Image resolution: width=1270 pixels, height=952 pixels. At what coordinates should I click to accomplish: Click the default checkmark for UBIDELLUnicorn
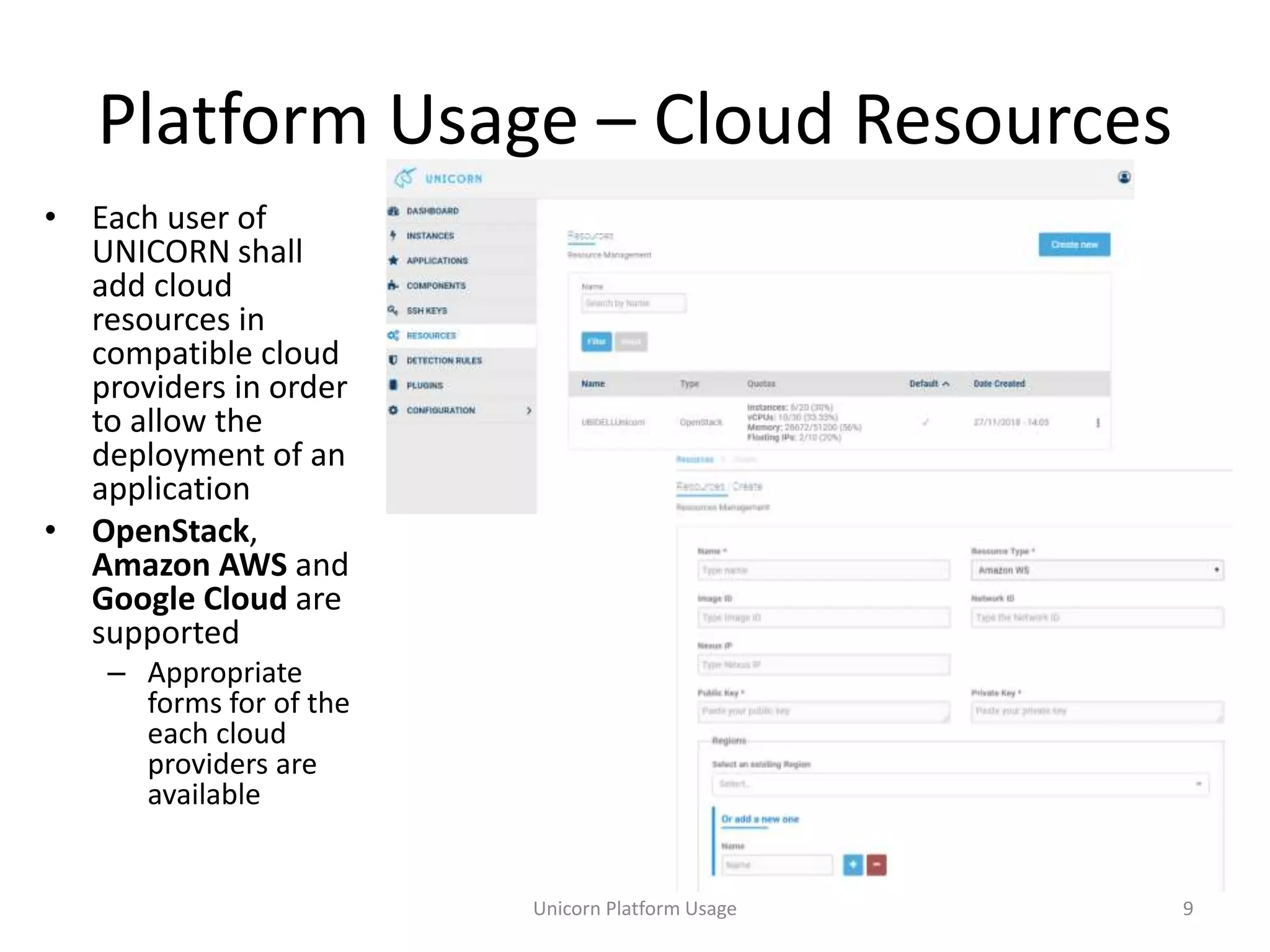pos(925,422)
